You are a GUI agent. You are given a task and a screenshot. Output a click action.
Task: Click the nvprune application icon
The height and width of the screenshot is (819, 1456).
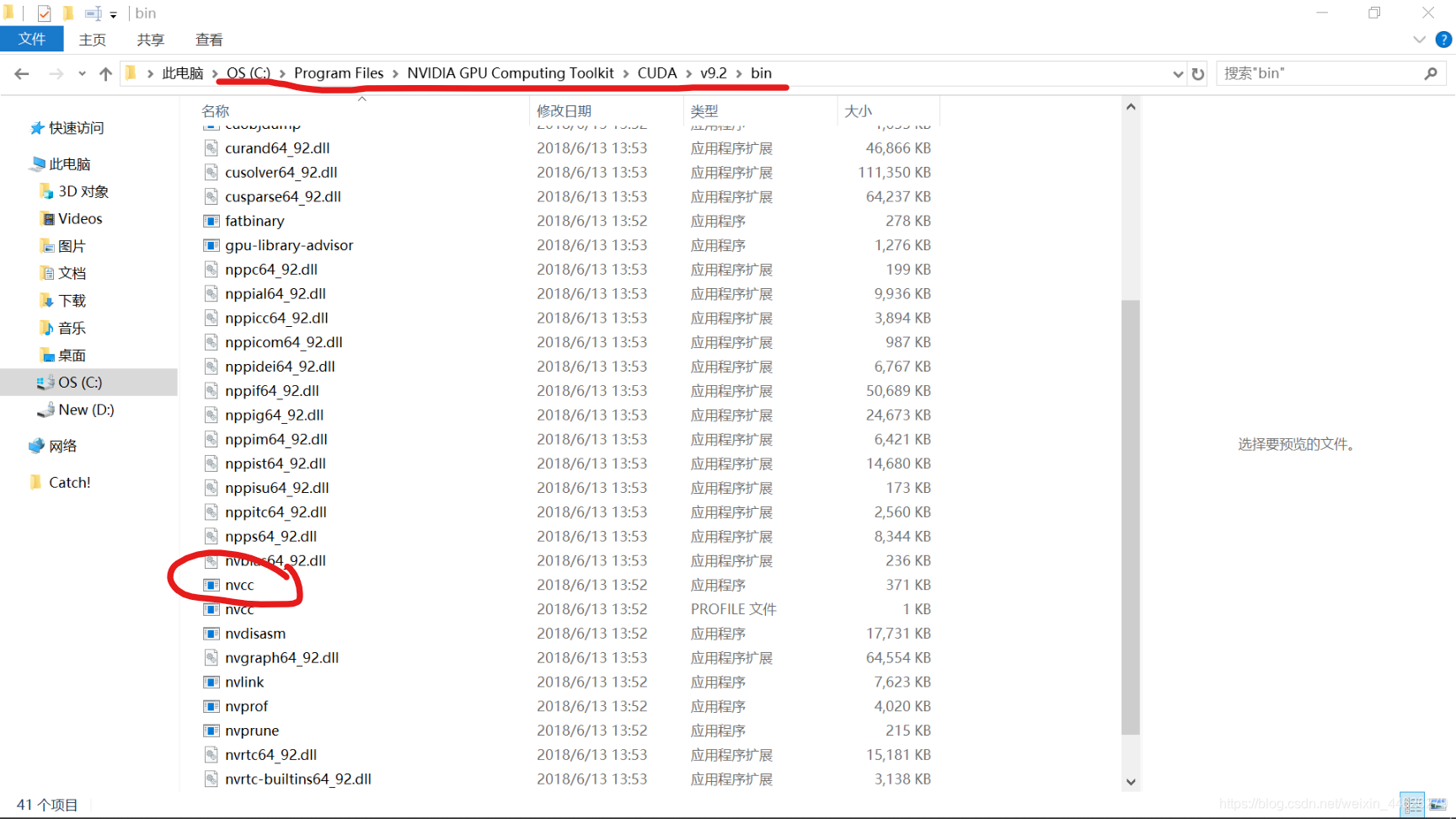[x=211, y=731]
